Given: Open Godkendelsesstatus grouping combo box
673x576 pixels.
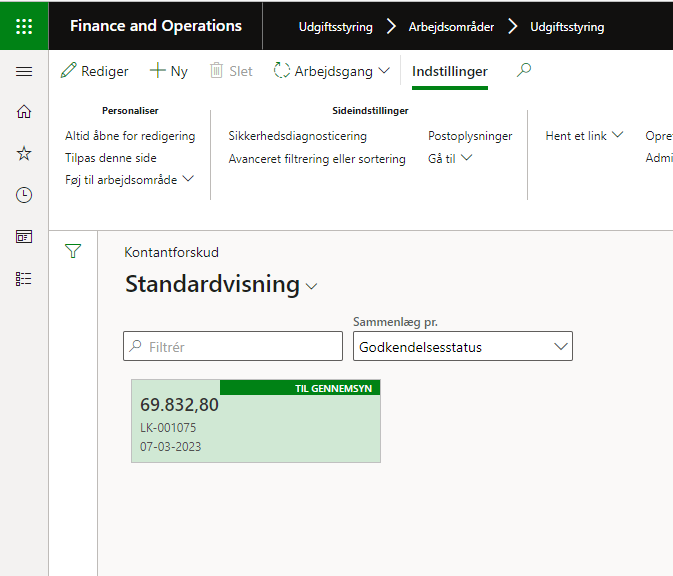Looking at the screenshot, I should click(x=463, y=346).
